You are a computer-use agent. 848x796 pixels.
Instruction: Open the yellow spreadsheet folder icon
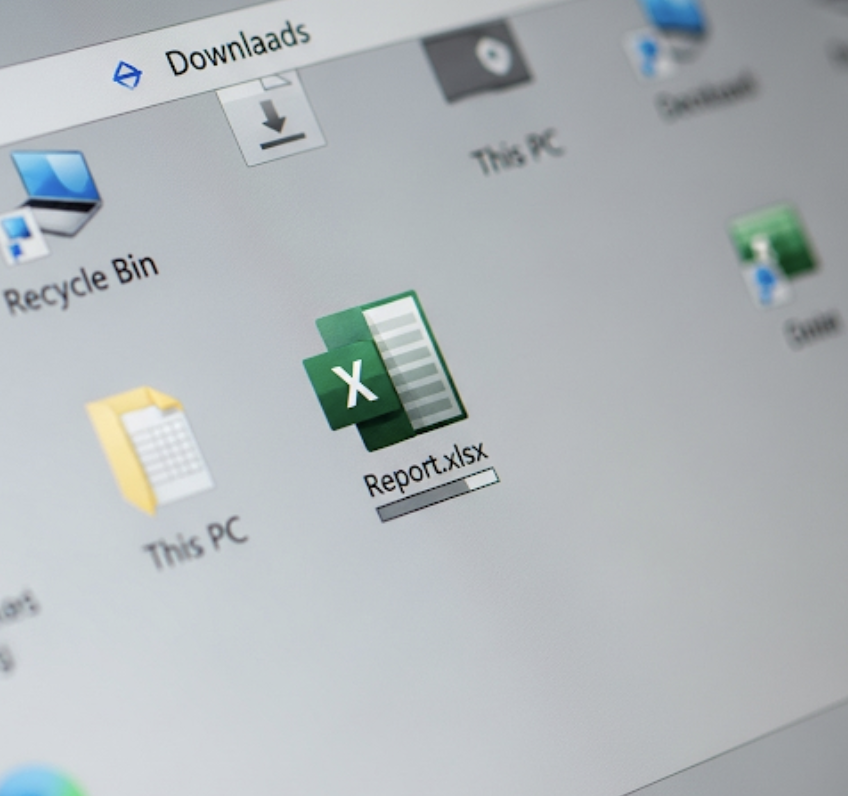[x=150, y=450]
